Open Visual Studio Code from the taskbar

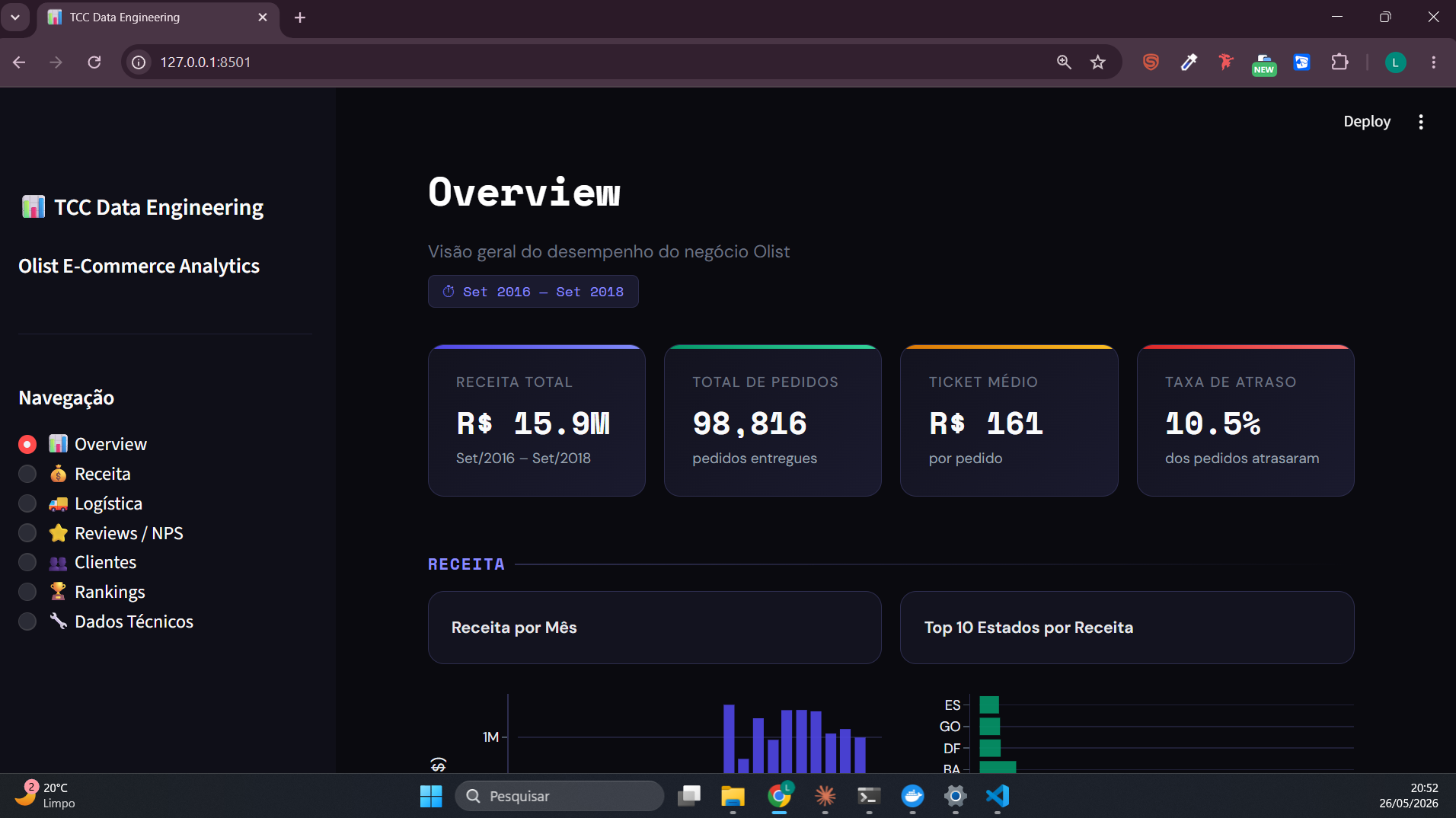pyautogui.click(x=998, y=796)
